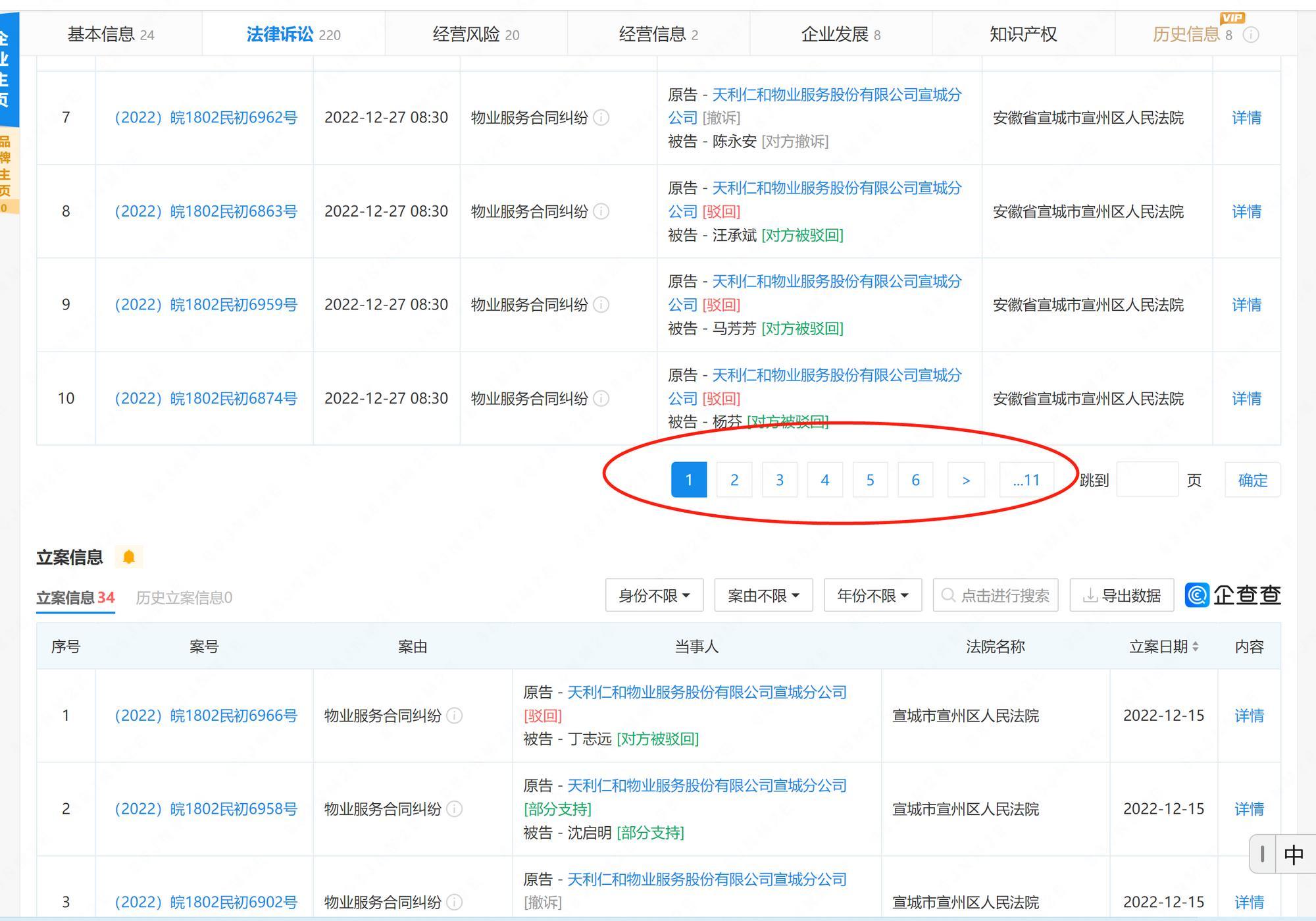Open the 案由不限 dropdown

point(763,596)
